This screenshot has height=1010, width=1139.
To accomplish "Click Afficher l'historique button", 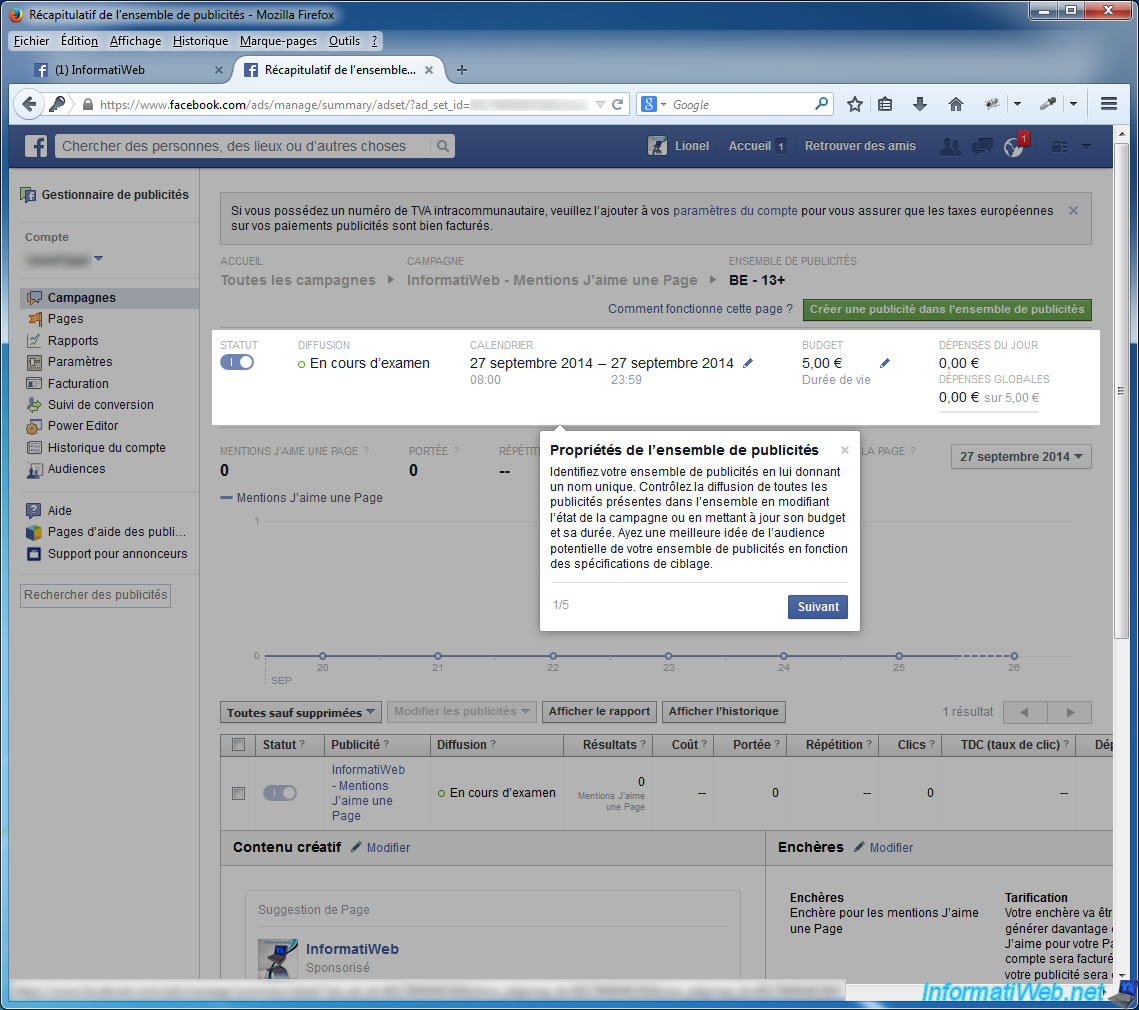I will tap(723, 711).
